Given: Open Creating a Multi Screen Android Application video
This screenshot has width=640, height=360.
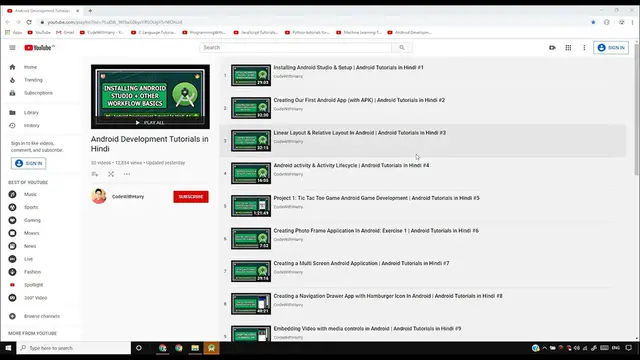Looking at the screenshot, I should 361,264.
